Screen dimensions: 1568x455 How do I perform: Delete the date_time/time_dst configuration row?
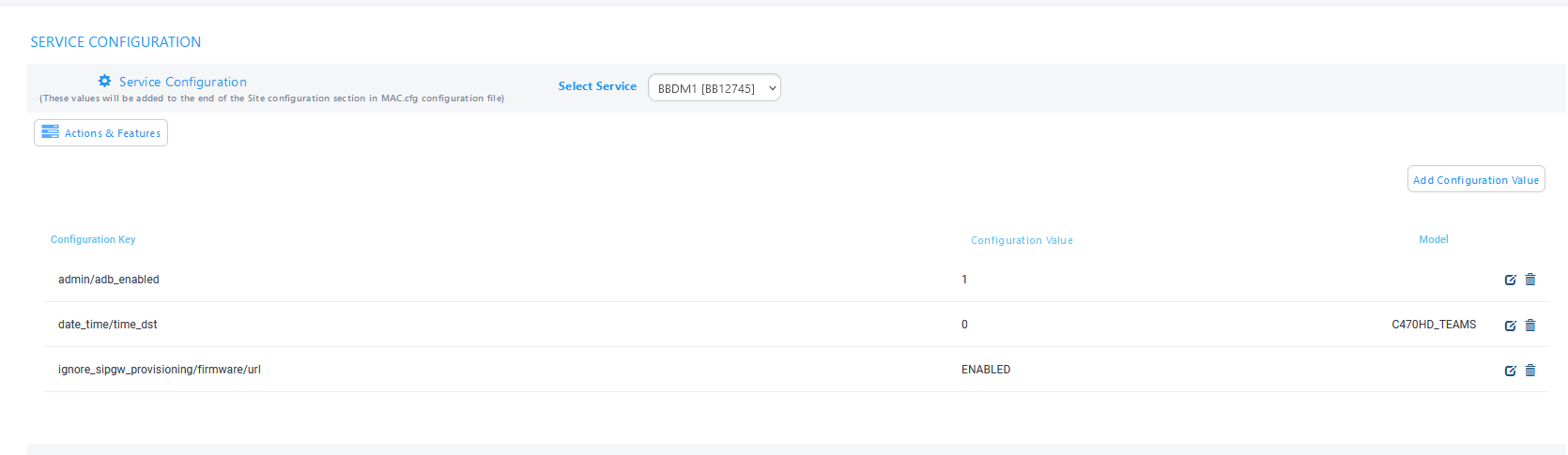click(1530, 326)
